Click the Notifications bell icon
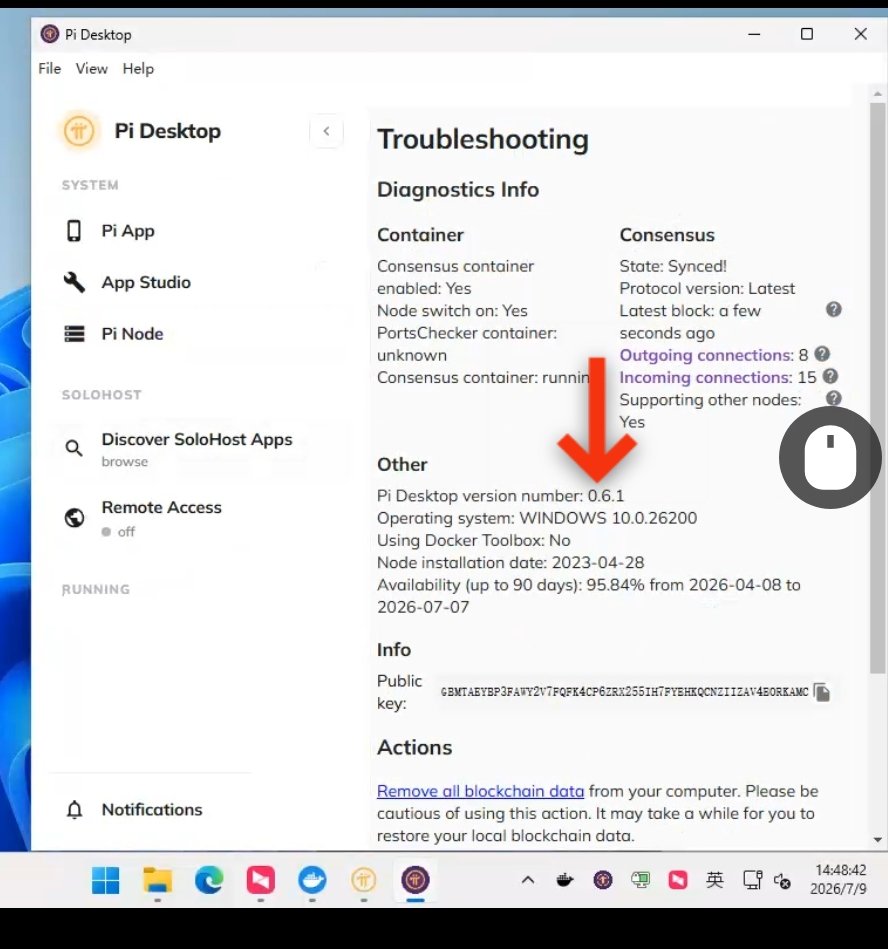This screenshot has width=888, height=949. (74, 809)
